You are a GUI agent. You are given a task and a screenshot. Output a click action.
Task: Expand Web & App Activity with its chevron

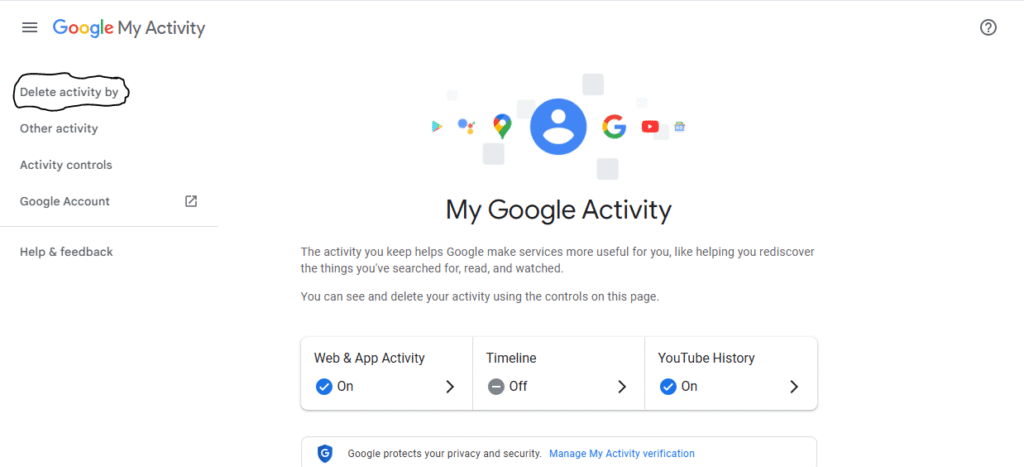pyautogui.click(x=450, y=387)
